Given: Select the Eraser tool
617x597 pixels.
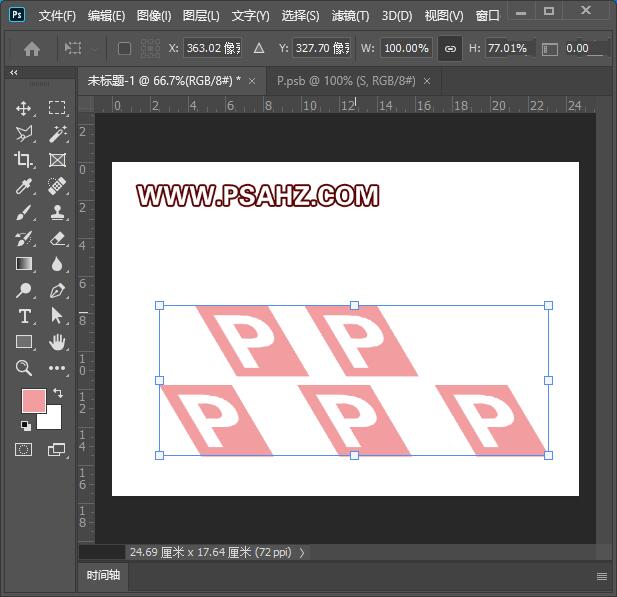Looking at the screenshot, I should coord(57,238).
